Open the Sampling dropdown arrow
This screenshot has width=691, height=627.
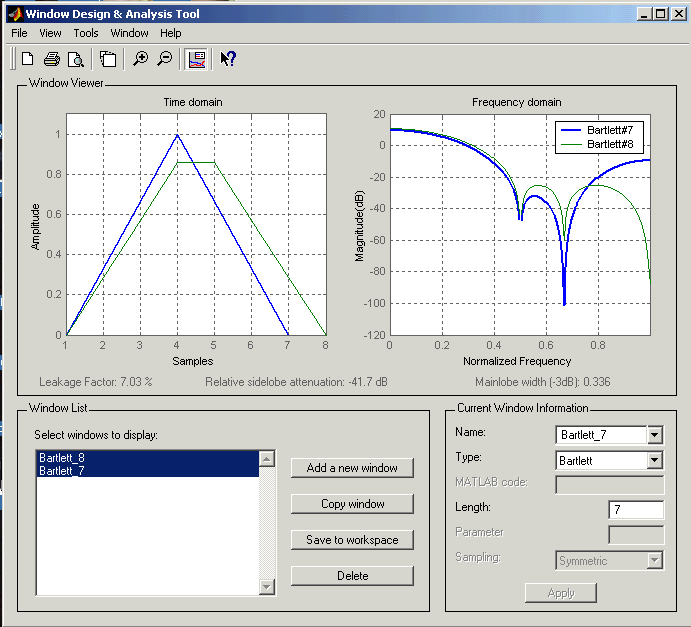pyautogui.click(x=655, y=561)
